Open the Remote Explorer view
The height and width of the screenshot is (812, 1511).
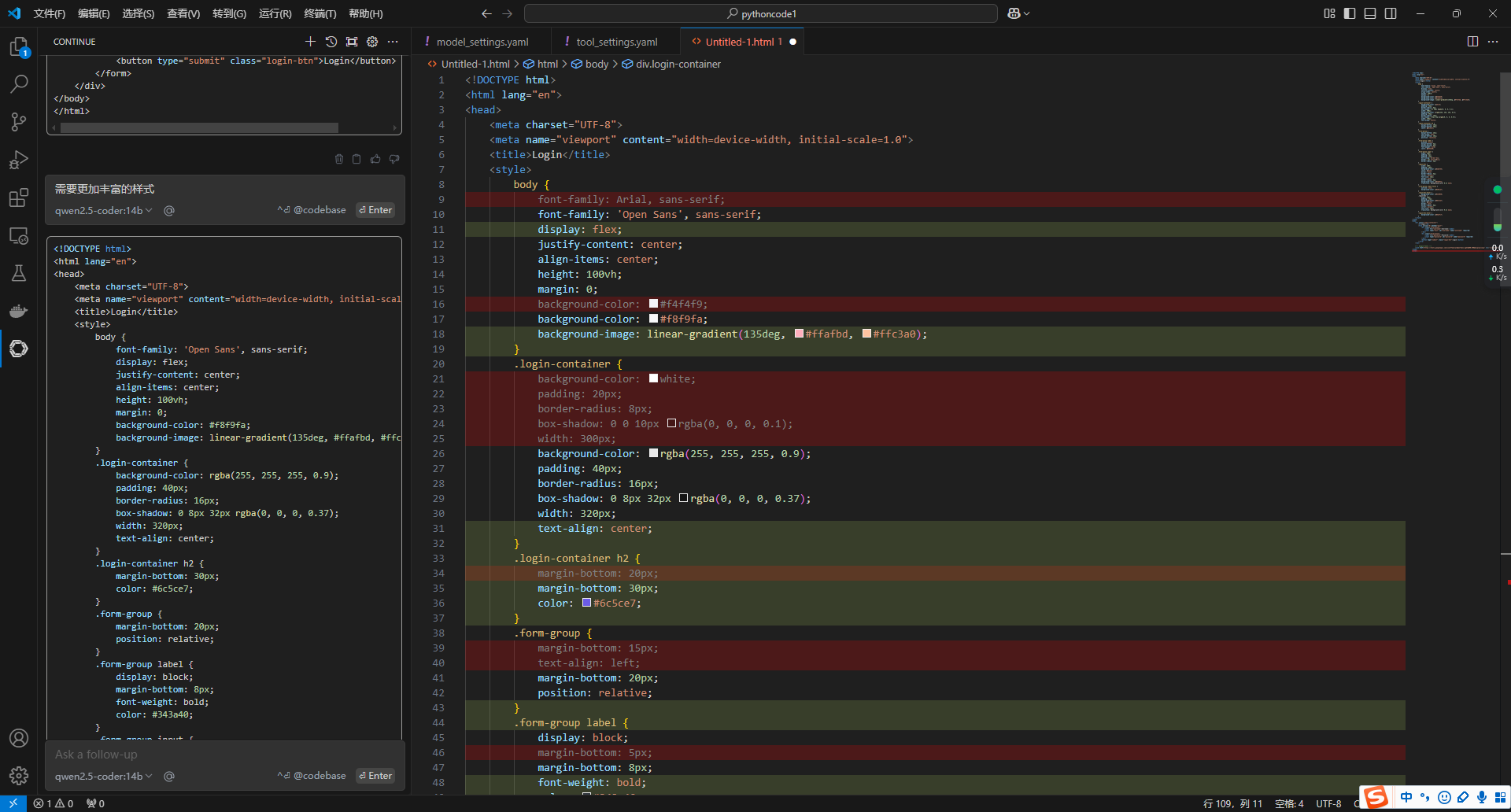[x=19, y=235]
